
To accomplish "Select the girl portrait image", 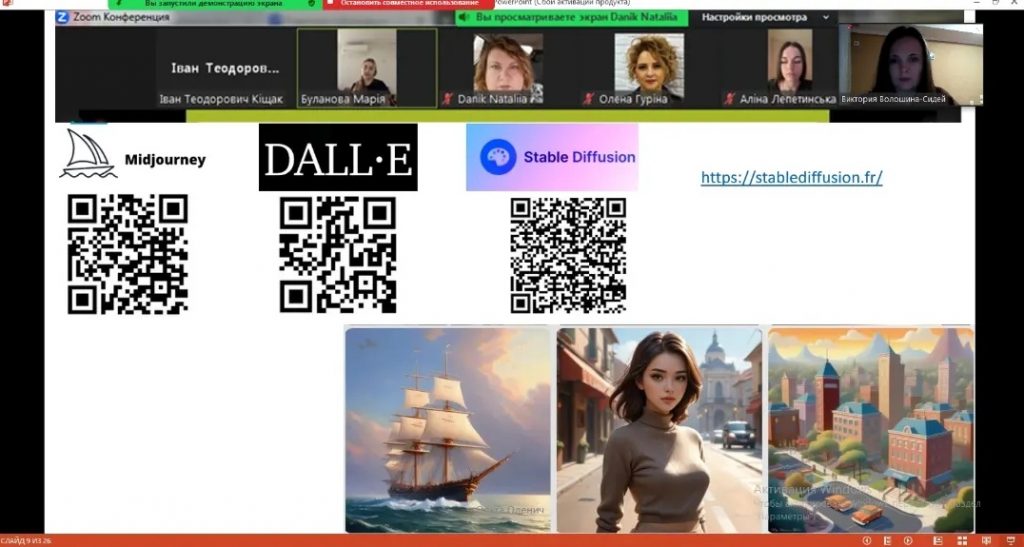I will [x=659, y=429].
